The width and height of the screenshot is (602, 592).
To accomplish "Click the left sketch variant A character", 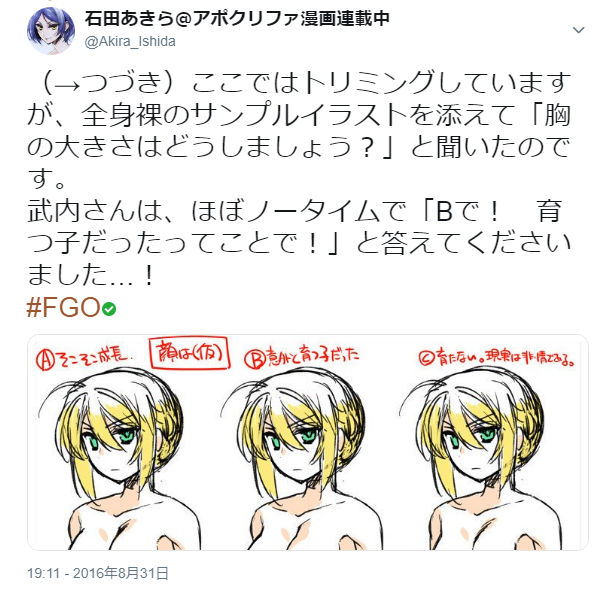I will click(119, 459).
